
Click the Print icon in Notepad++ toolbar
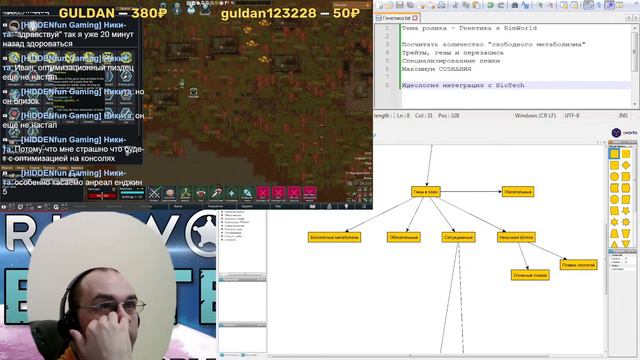tap(442, 5)
